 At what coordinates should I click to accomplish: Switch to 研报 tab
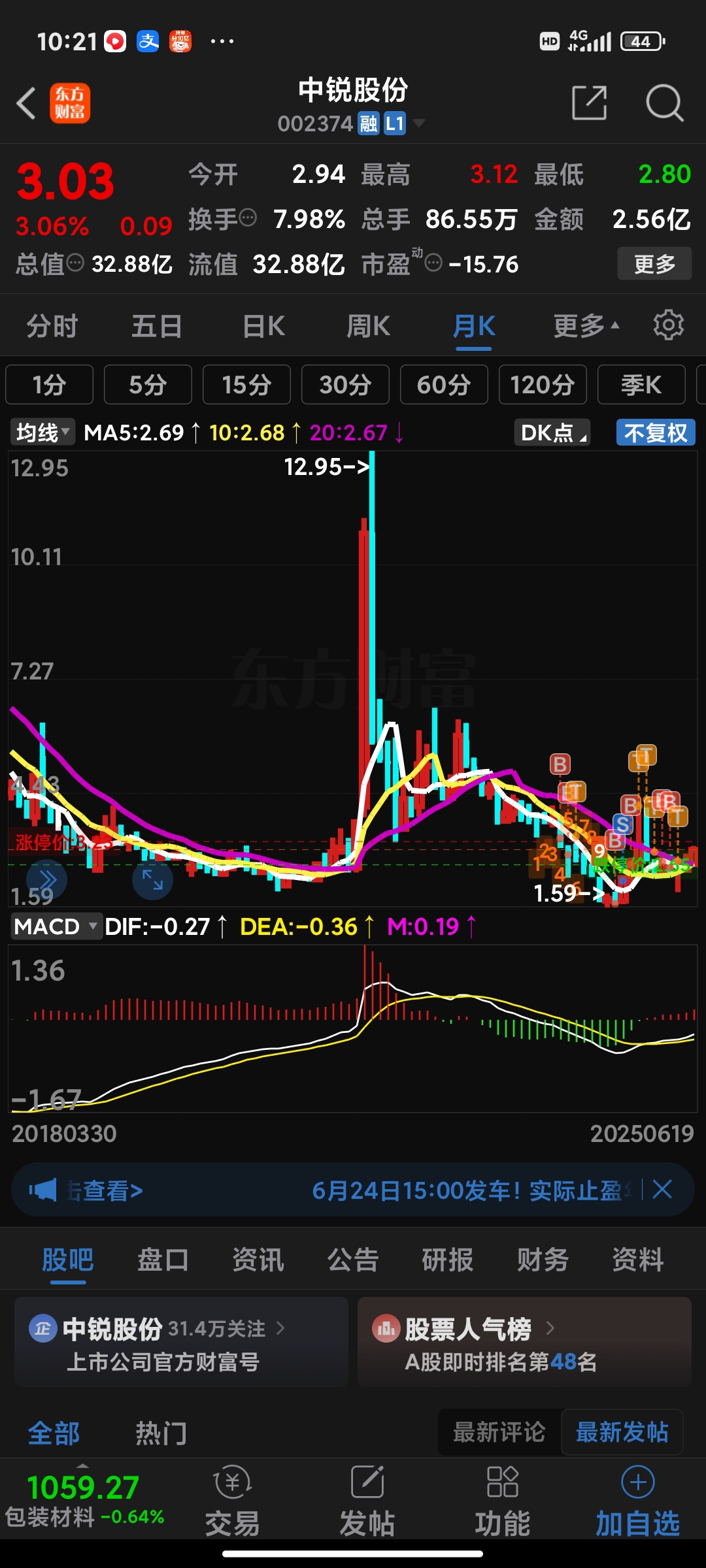click(448, 1259)
